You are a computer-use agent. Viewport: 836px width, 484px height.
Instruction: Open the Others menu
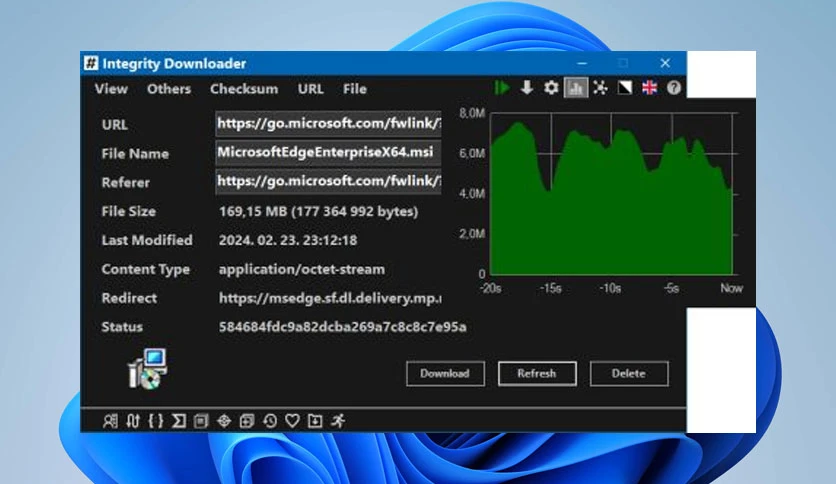coord(169,89)
